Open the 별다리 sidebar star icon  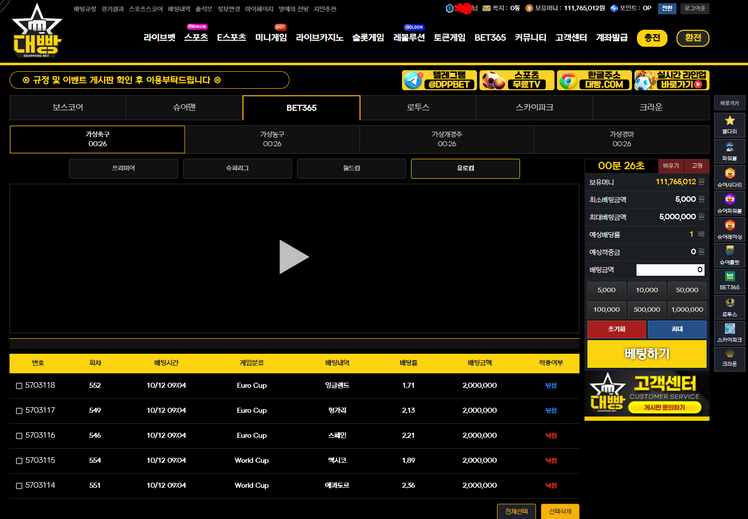click(730, 124)
